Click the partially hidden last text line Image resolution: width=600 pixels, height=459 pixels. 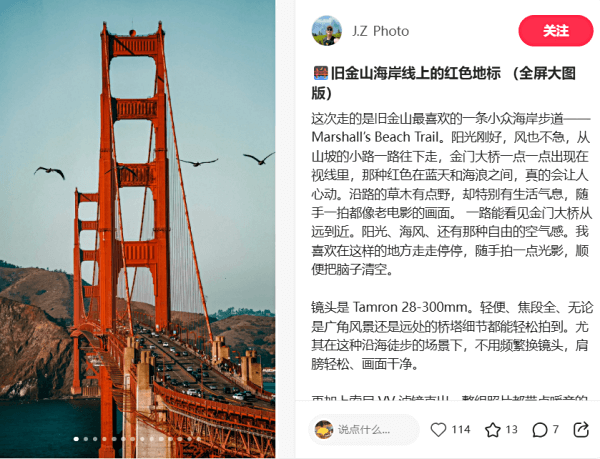pos(449,398)
